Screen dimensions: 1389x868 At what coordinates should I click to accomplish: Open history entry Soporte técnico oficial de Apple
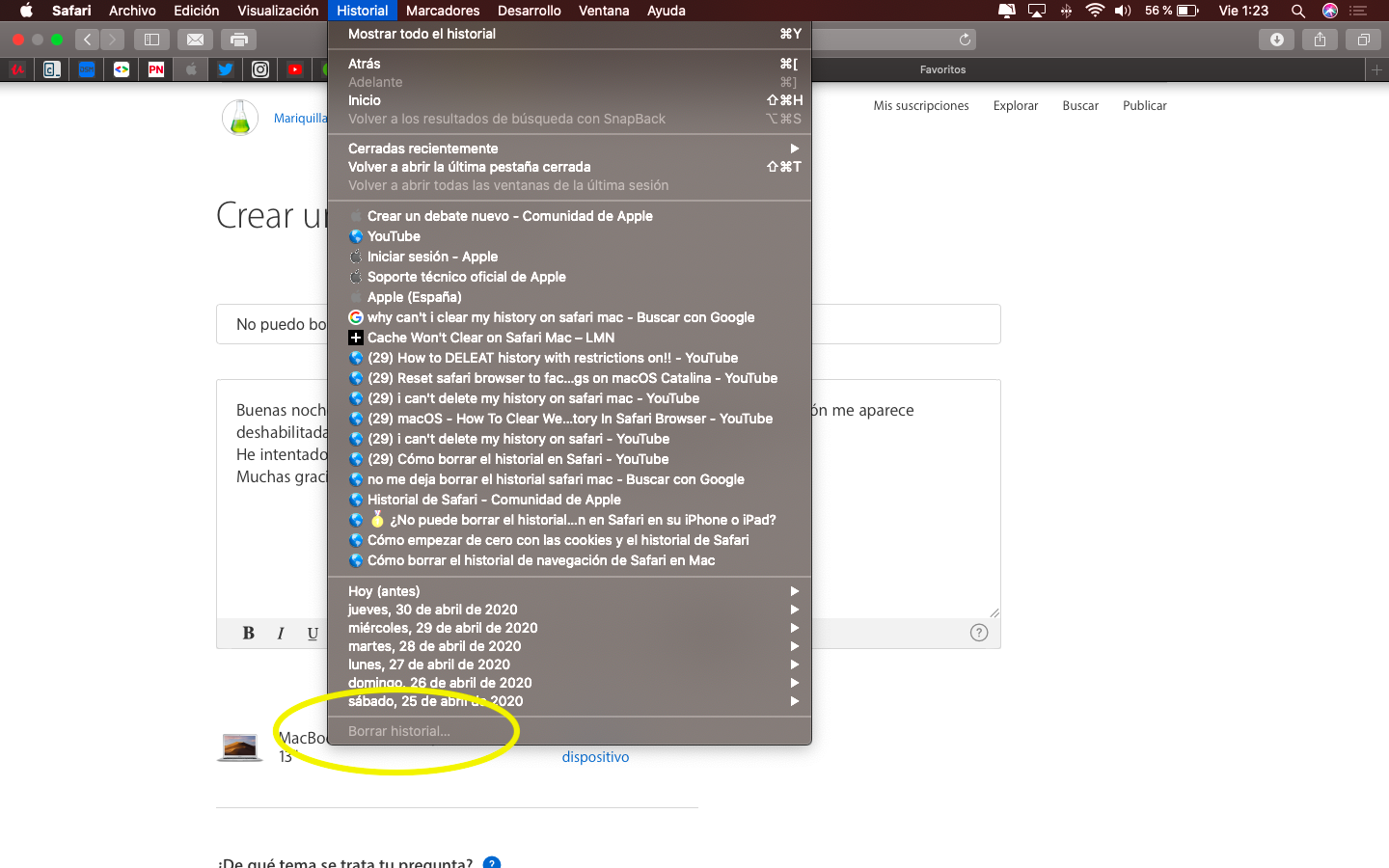(569, 277)
